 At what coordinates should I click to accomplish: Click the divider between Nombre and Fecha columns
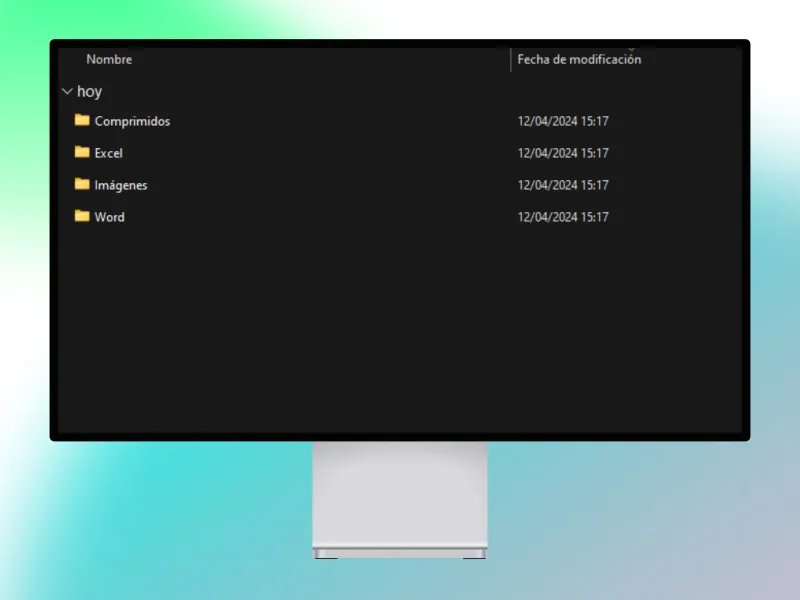click(511, 60)
